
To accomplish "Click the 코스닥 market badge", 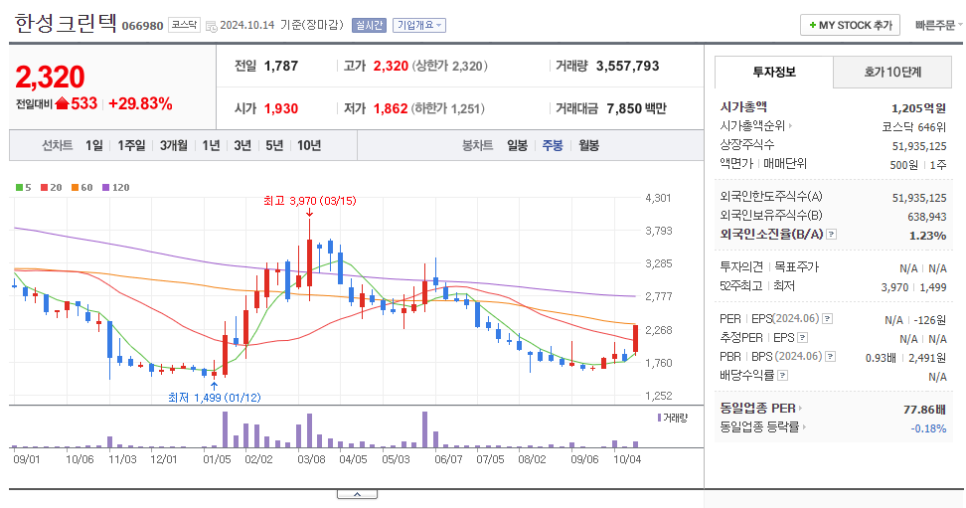I will click(184, 25).
